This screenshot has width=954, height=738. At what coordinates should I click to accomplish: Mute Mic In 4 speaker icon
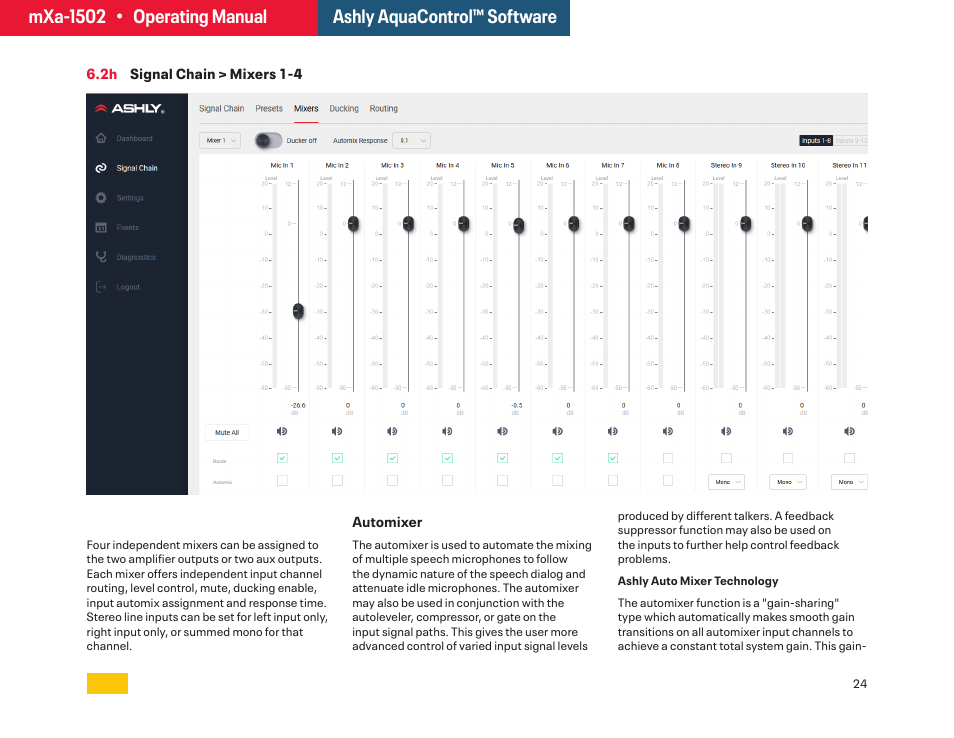point(447,431)
